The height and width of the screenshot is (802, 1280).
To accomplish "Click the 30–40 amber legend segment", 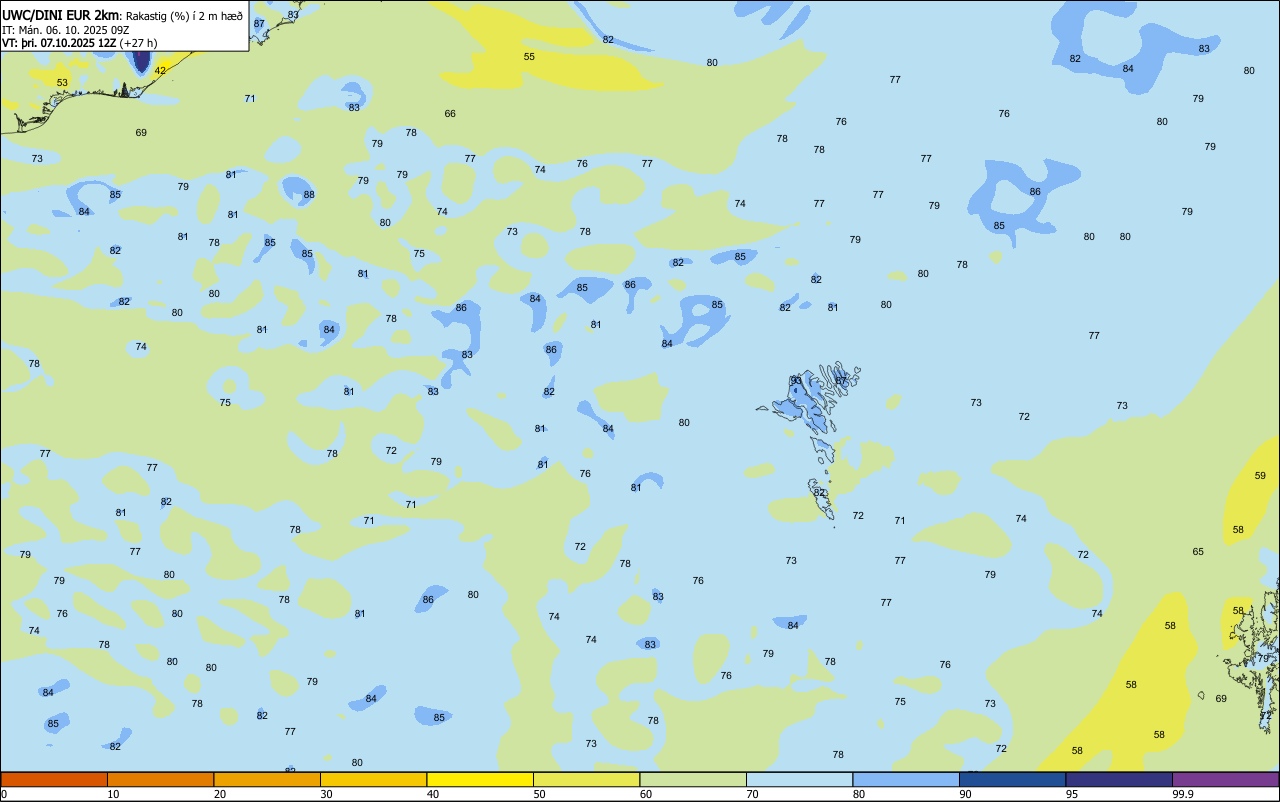I will pyautogui.click(x=373, y=779).
